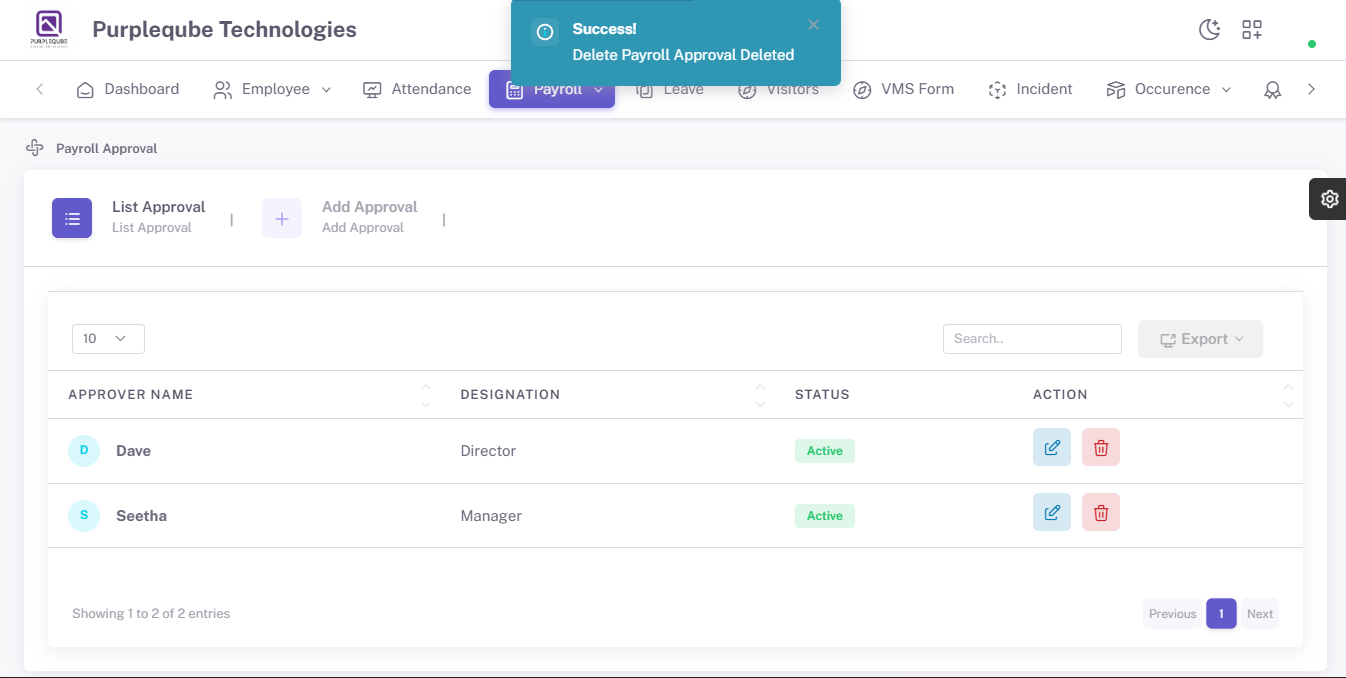Click the approver name Seetha
This screenshot has height=678, width=1346.
[x=141, y=516]
